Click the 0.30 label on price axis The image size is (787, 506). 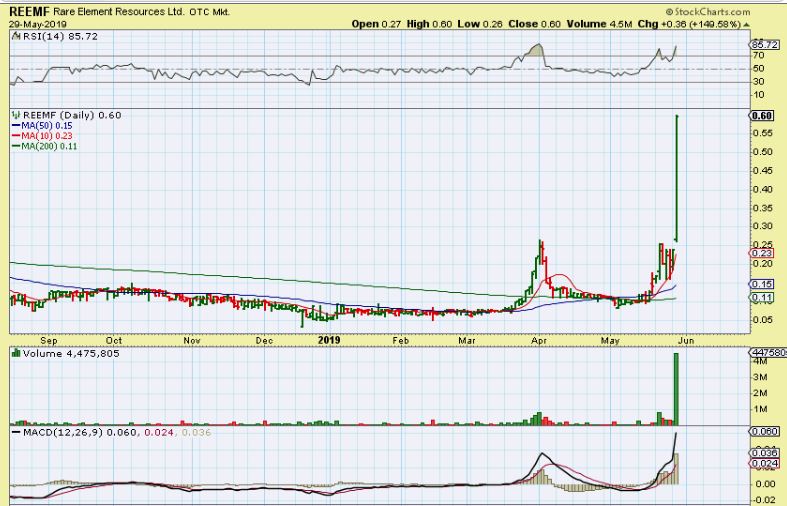(762, 226)
